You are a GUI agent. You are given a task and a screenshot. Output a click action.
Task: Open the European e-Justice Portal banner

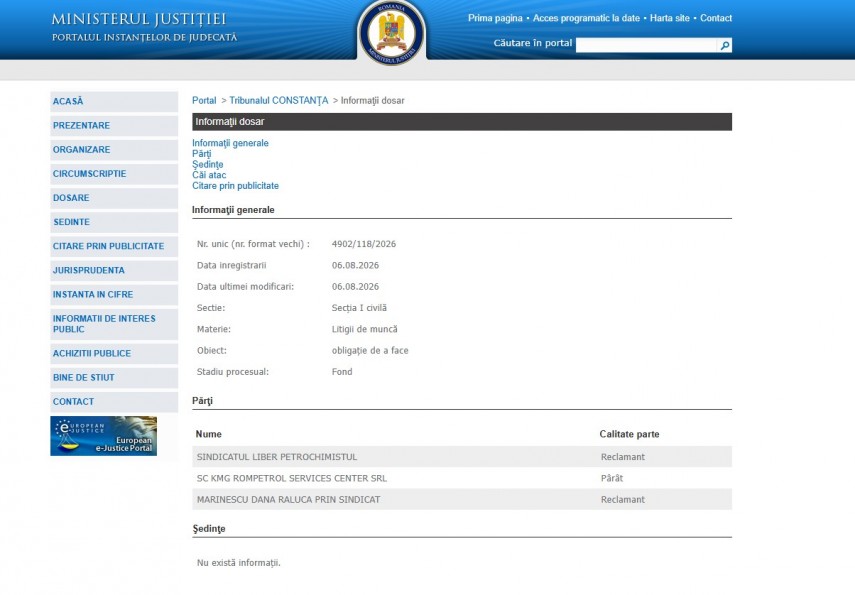click(x=104, y=436)
